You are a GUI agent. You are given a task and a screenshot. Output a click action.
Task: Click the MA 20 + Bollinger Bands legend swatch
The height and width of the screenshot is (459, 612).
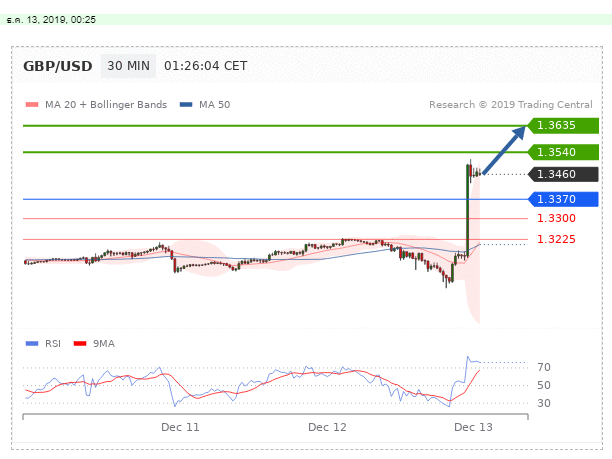(32, 105)
